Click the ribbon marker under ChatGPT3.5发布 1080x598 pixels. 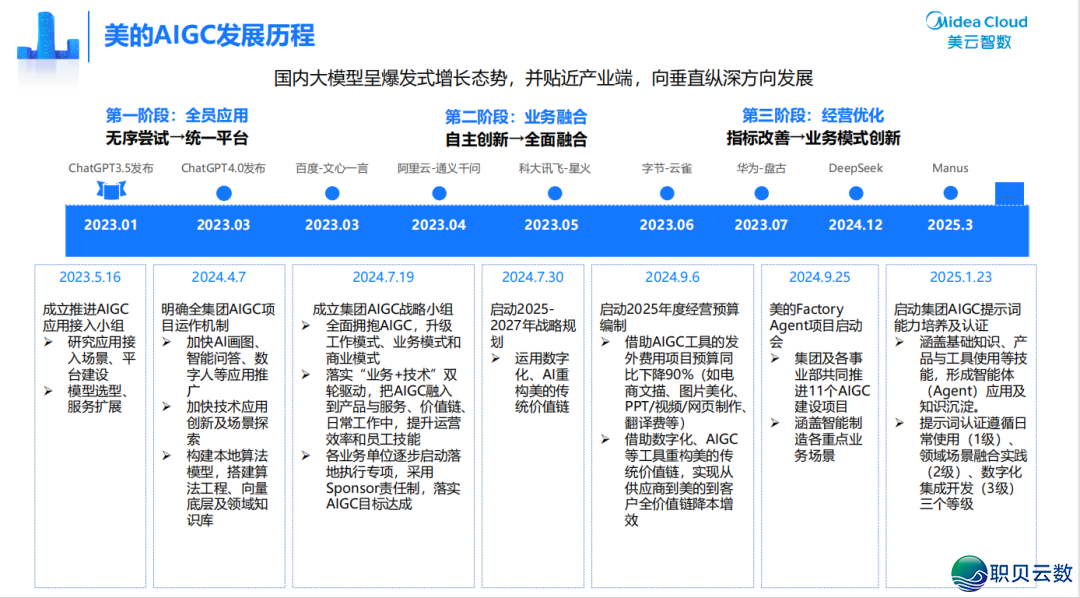coord(111,189)
